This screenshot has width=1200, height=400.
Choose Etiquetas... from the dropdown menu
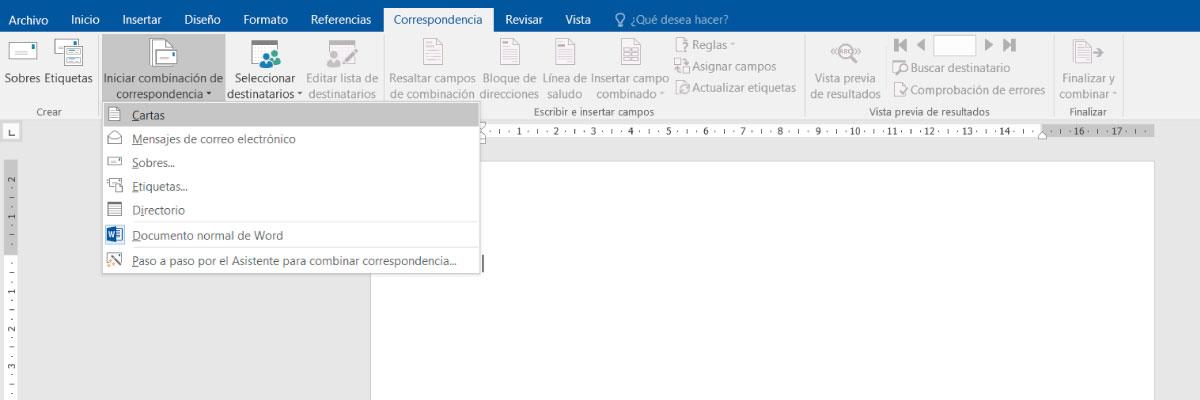click(x=291, y=187)
